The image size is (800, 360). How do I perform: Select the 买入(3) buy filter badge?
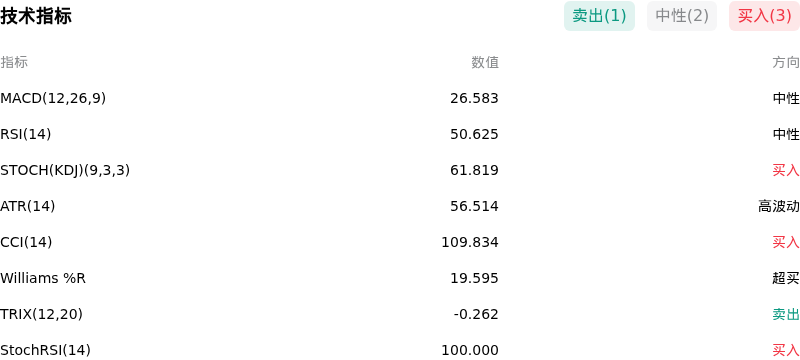coord(764,16)
